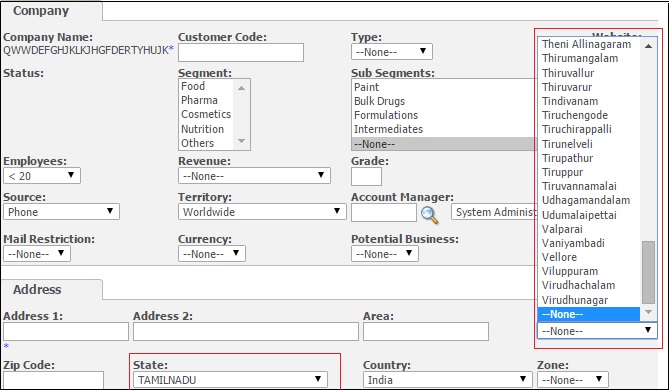Image resolution: width=669 pixels, height=390 pixels.
Task: Choose Valparai from the city list
Action: pos(589,229)
